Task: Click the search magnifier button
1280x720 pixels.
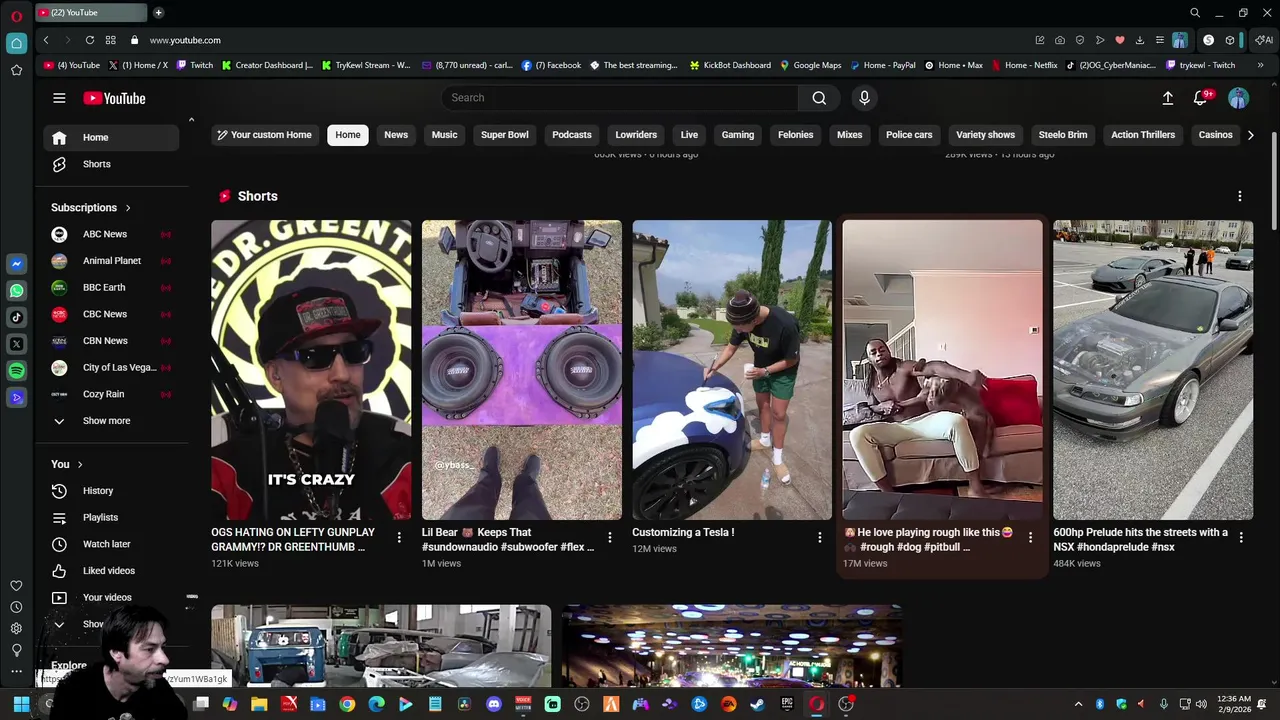Action: (819, 98)
